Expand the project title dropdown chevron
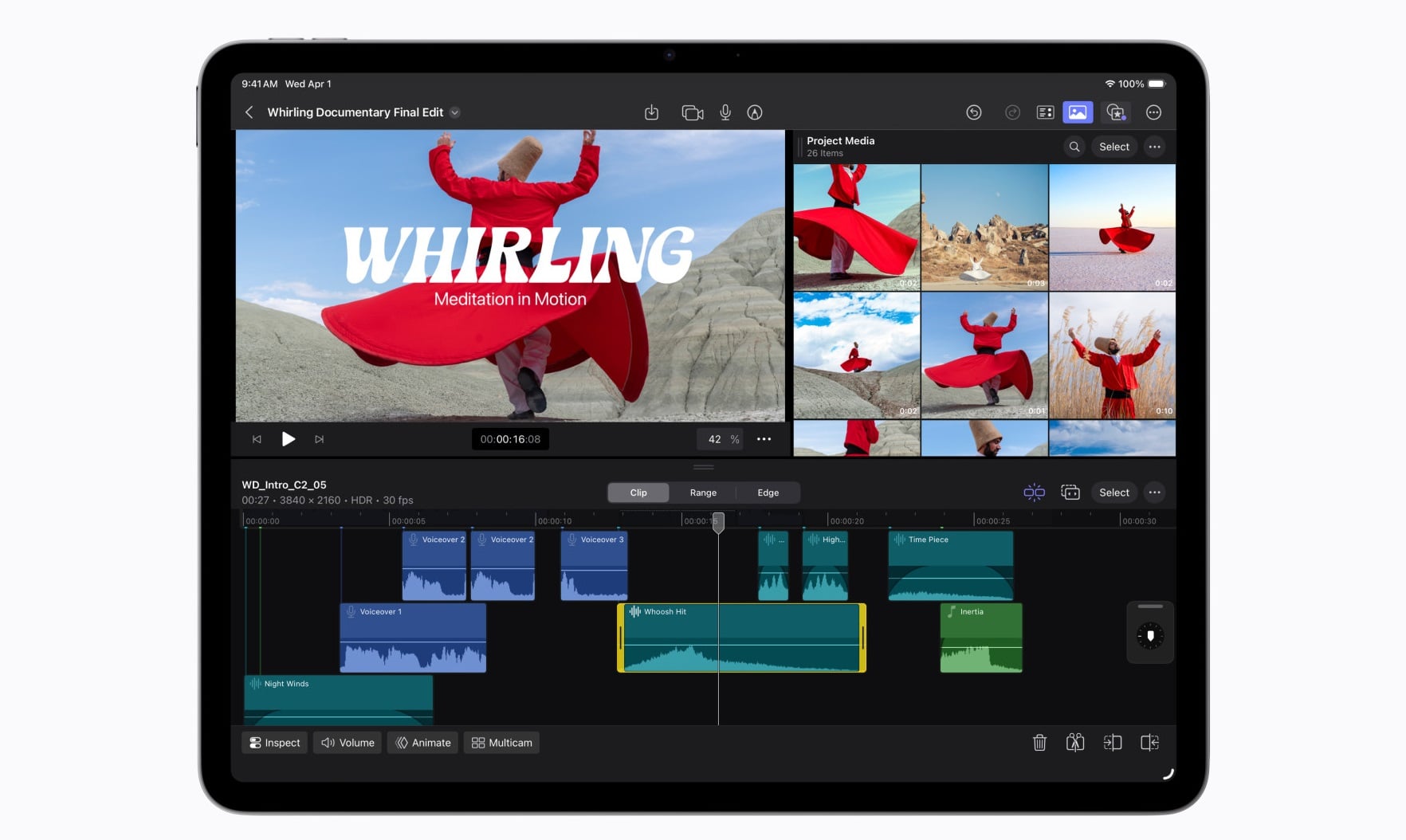 455,112
